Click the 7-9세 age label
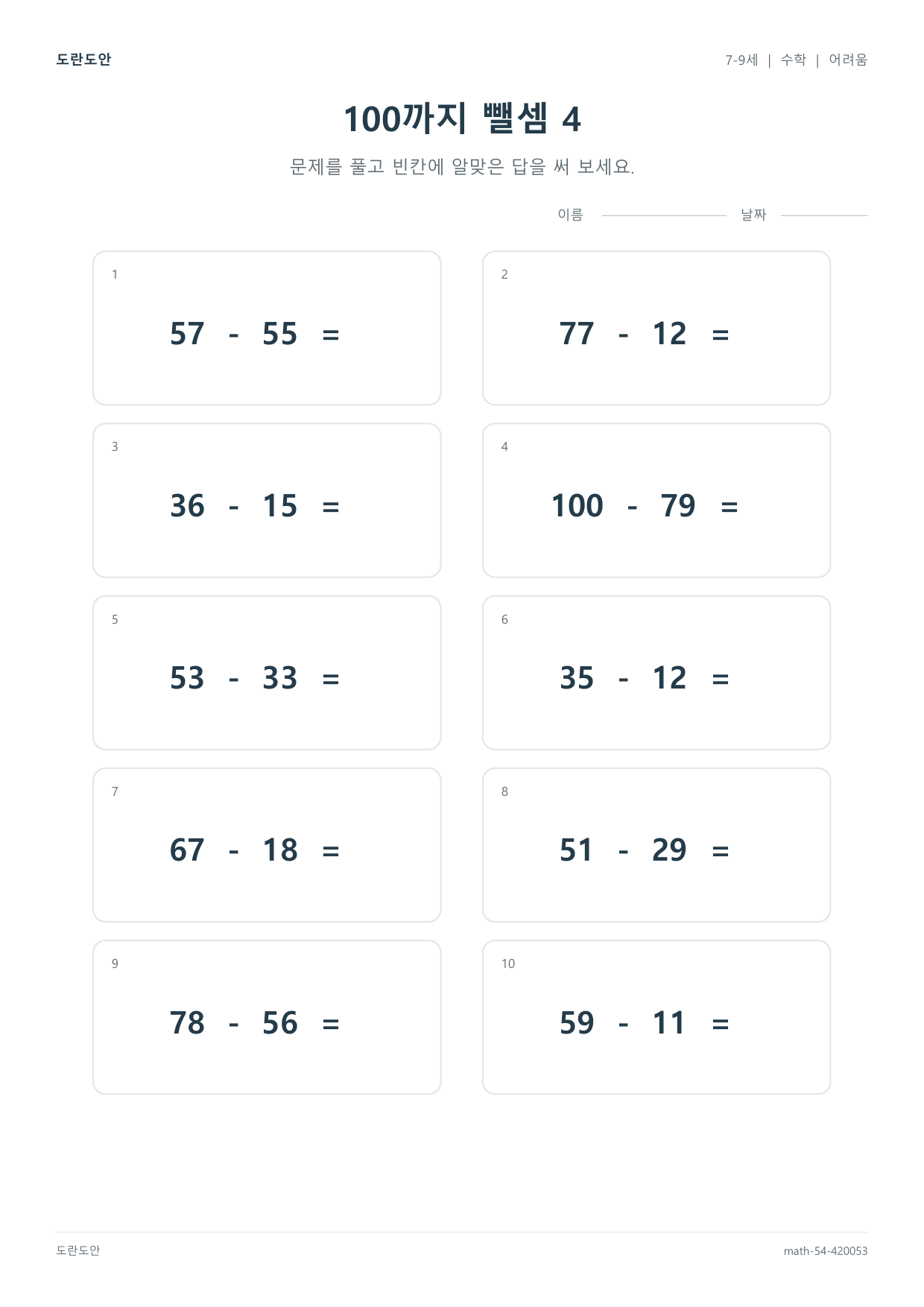 point(741,60)
